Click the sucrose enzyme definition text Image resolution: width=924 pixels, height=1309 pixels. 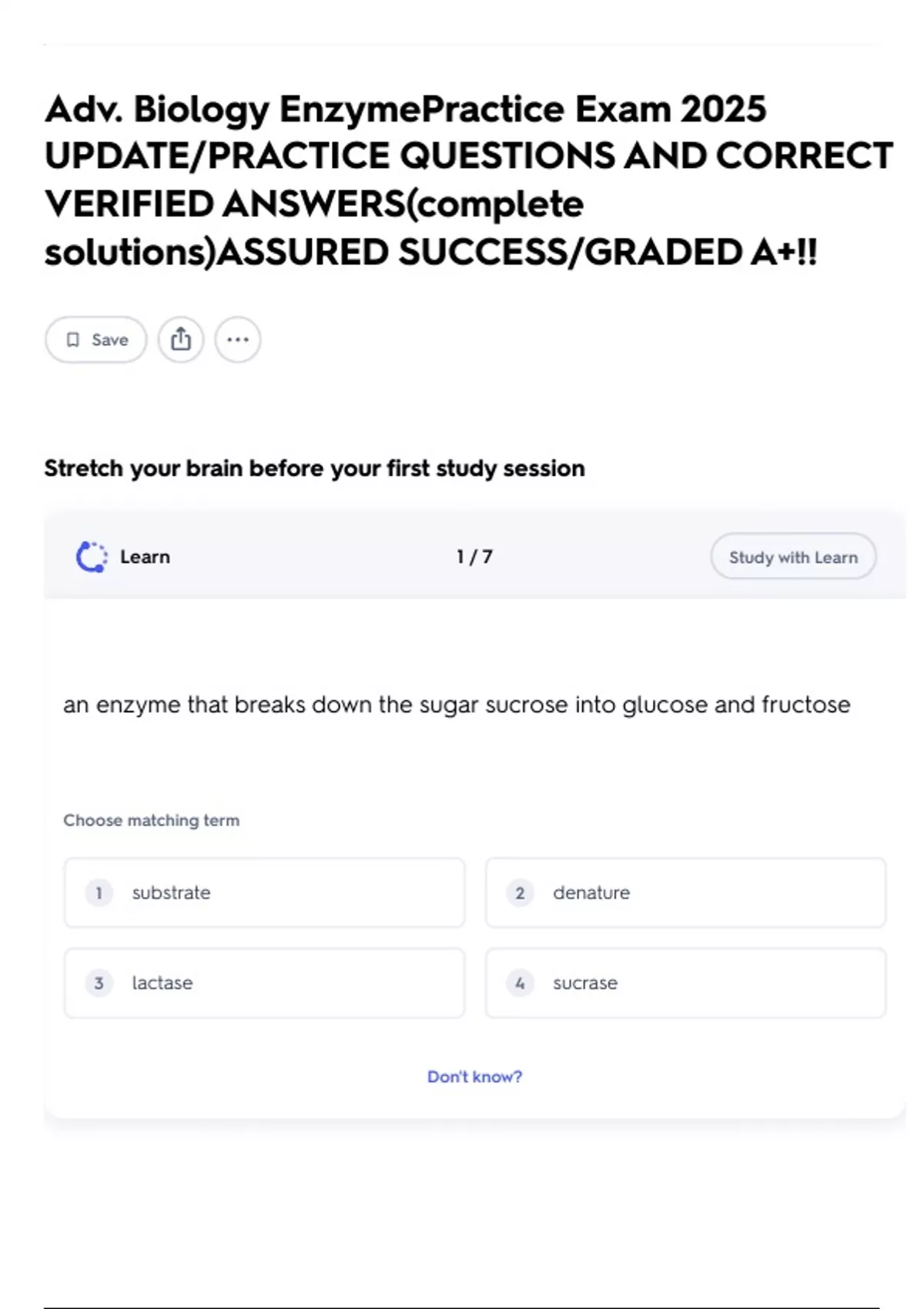click(x=457, y=705)
